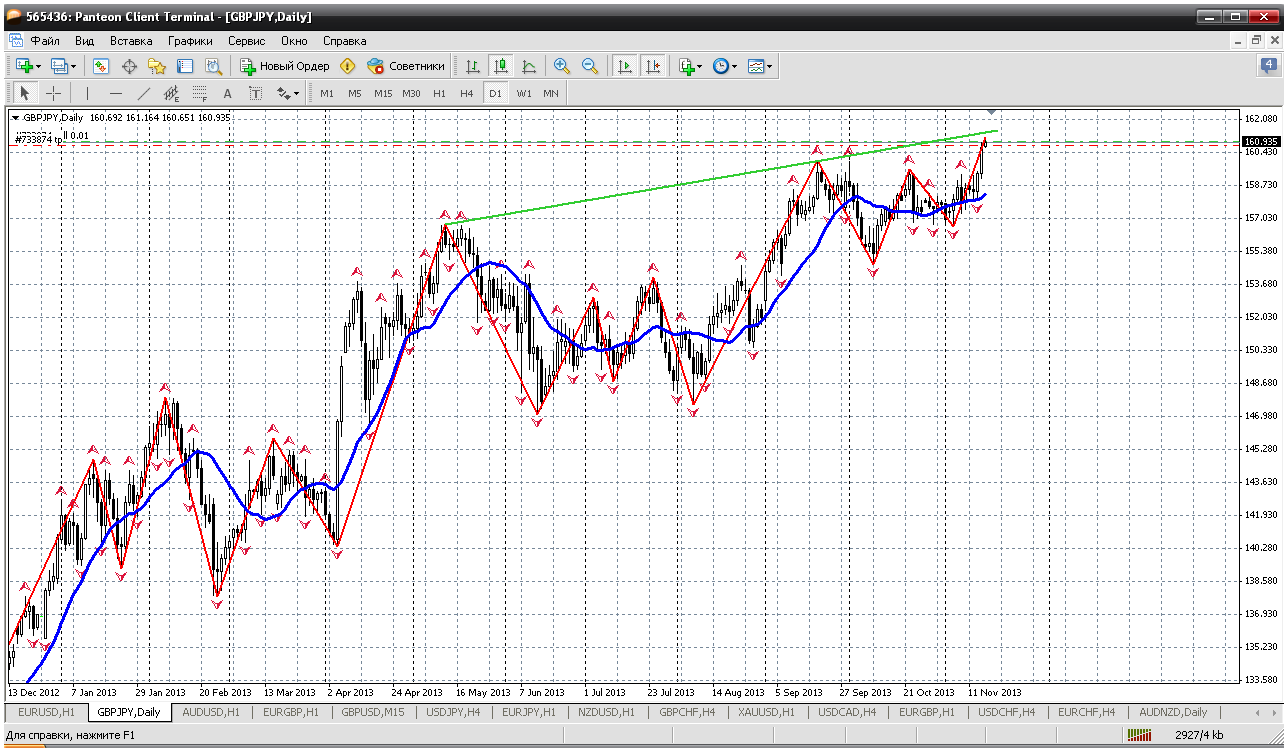The image size is (1288, 748).
Task: Click the Советники button
Action: (x=406, y=66)
